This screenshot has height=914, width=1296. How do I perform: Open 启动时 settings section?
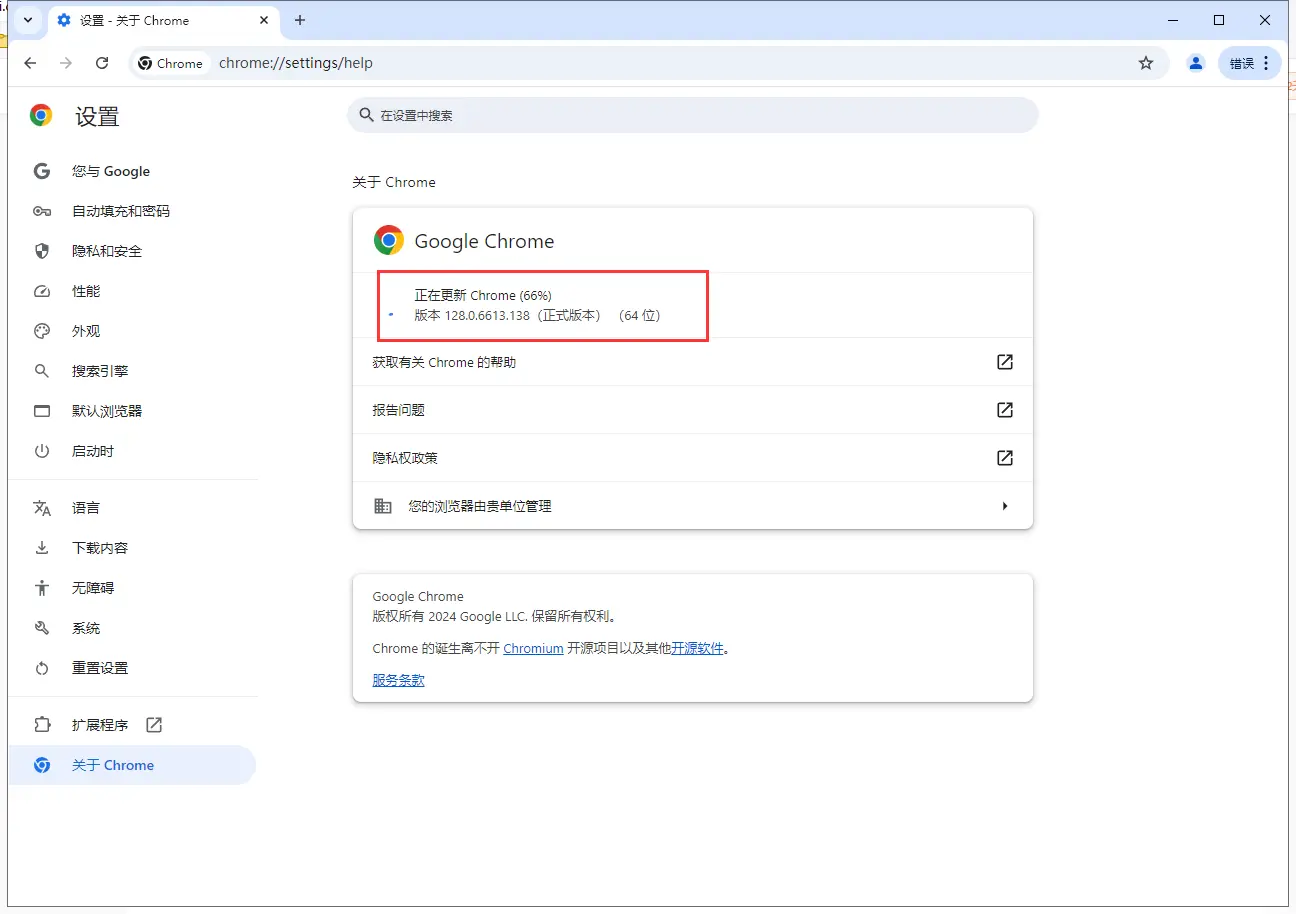132,451
